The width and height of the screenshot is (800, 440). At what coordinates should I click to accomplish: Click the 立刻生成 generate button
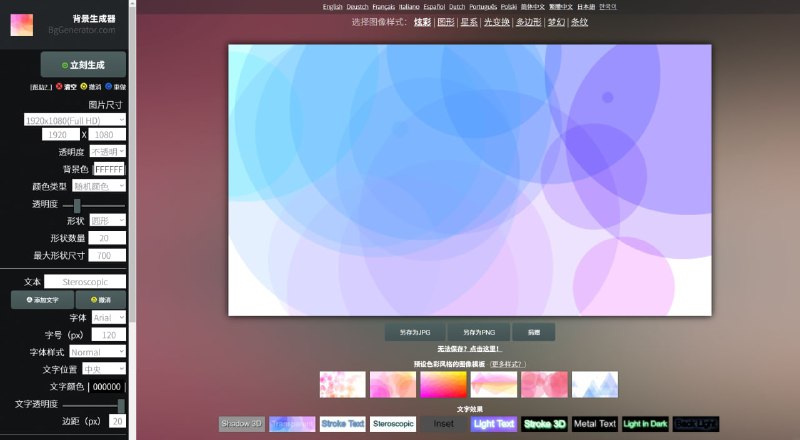click(83, 65)
